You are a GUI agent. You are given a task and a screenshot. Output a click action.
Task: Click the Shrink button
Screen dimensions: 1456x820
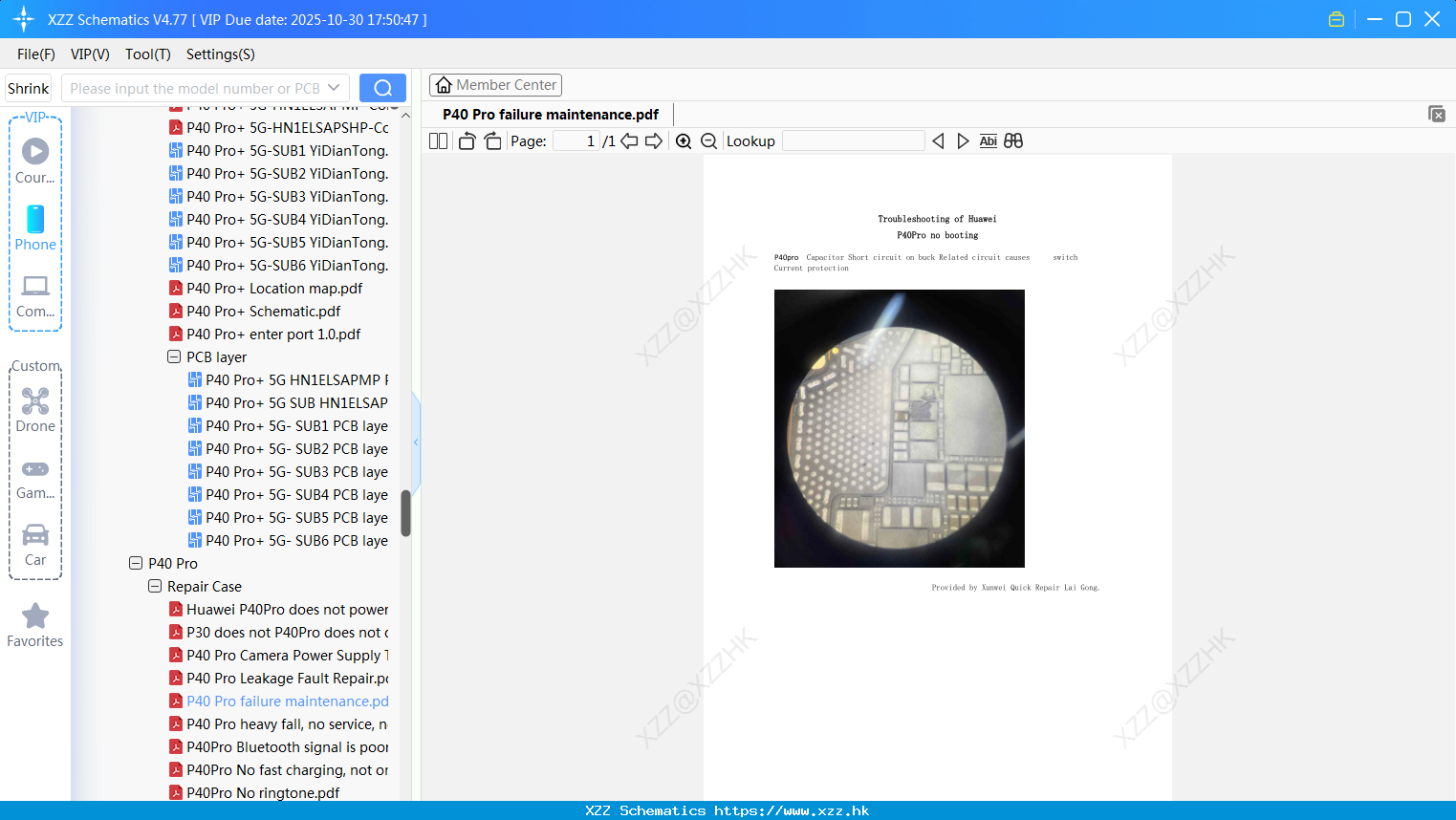[28, 88]
